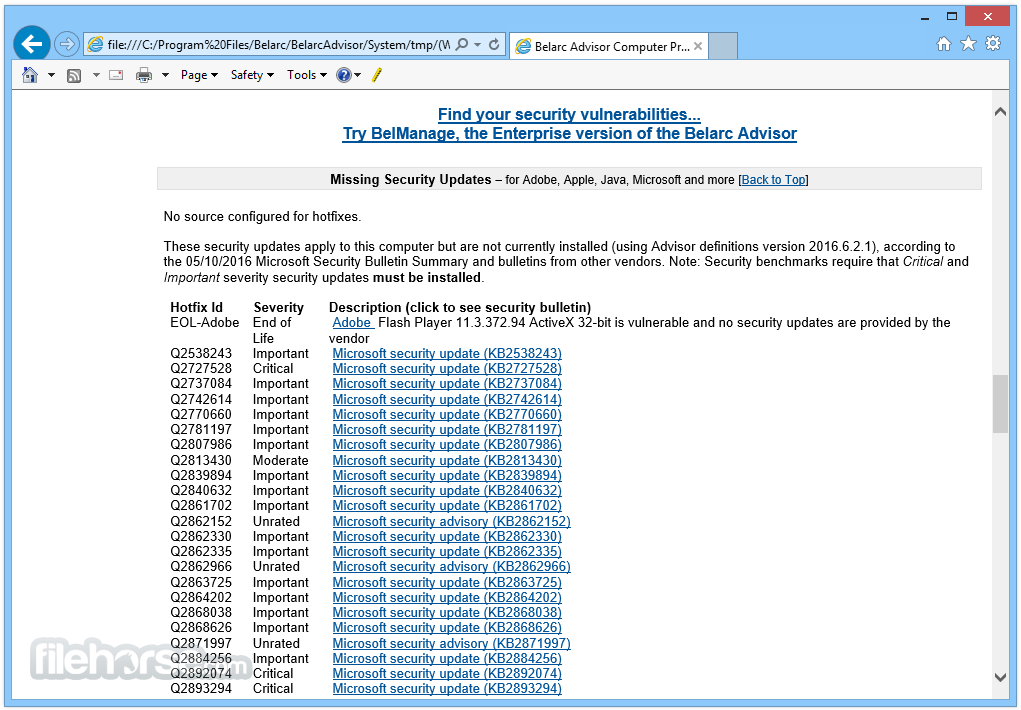Click the scrollbar up arrow
Screen dimensions: 1021x710
(x=1000, y=111)
